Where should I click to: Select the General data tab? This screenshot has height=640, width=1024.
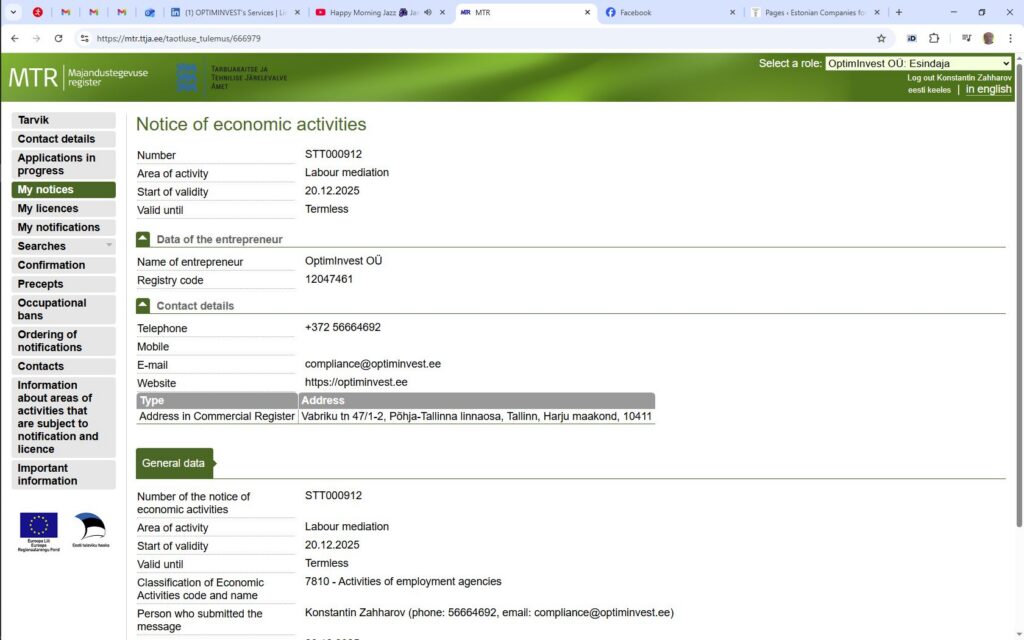coord(173,463)
